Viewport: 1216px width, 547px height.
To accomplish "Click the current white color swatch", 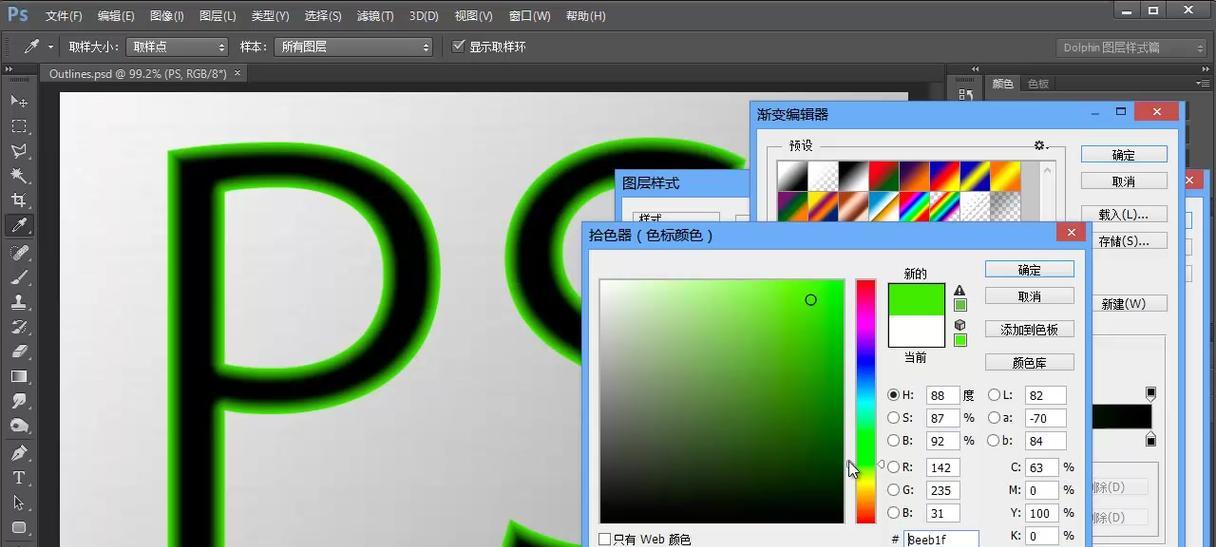I will (916, 331).
